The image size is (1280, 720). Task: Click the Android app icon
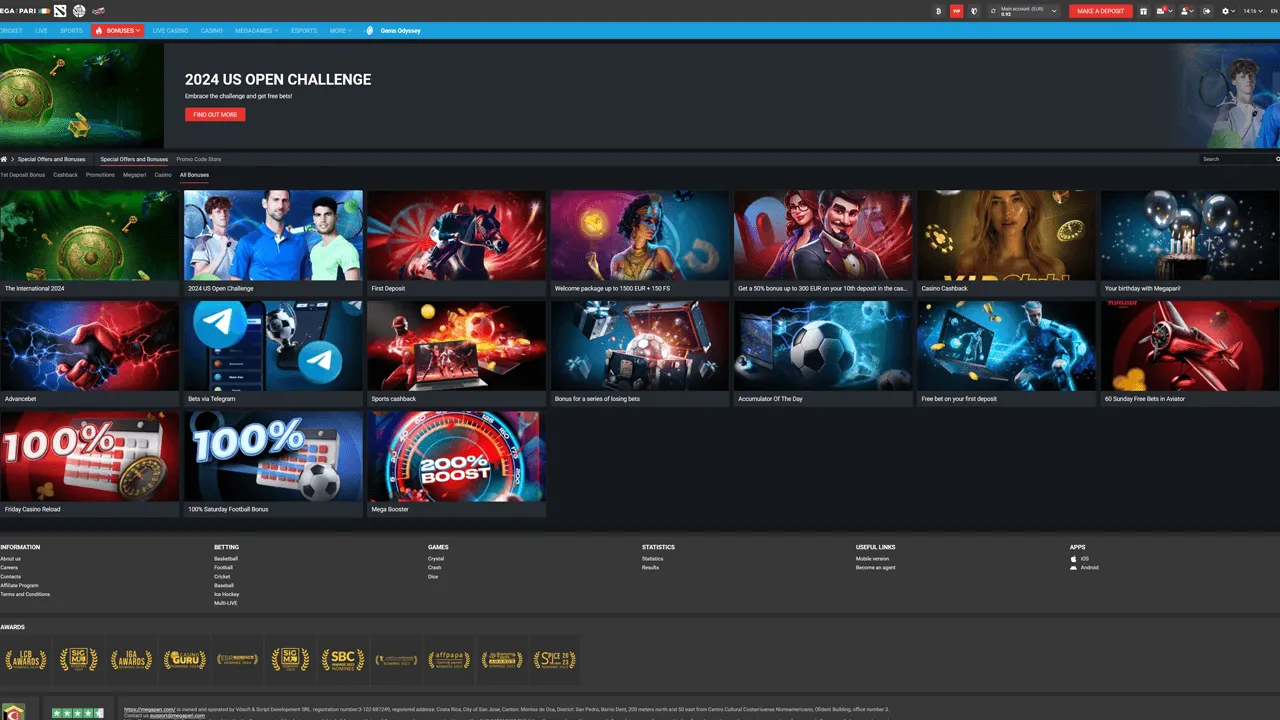coord(1074,567)
